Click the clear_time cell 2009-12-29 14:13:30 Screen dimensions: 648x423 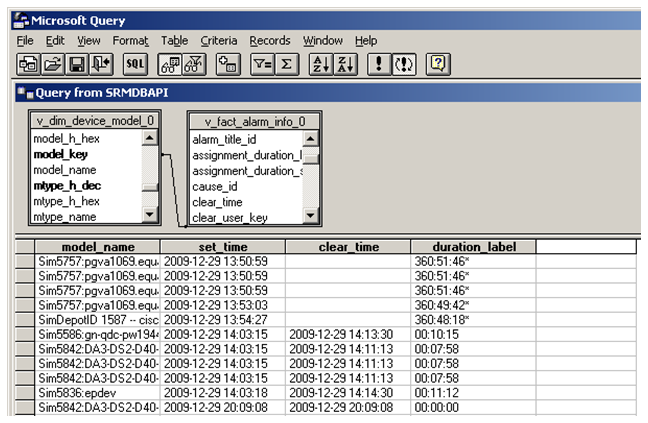click(x=348, y=334)
